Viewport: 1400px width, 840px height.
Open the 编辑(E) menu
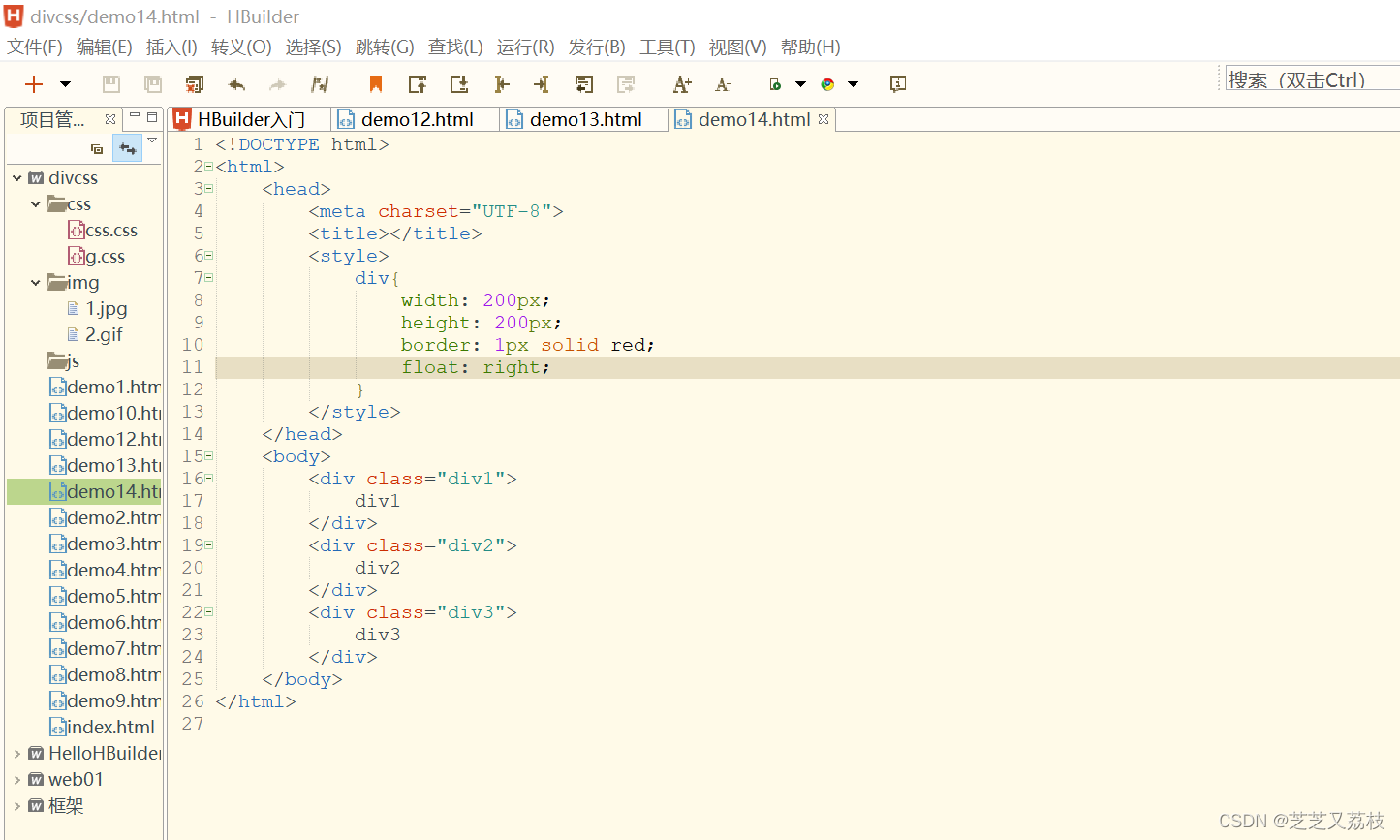pos(105,47)
